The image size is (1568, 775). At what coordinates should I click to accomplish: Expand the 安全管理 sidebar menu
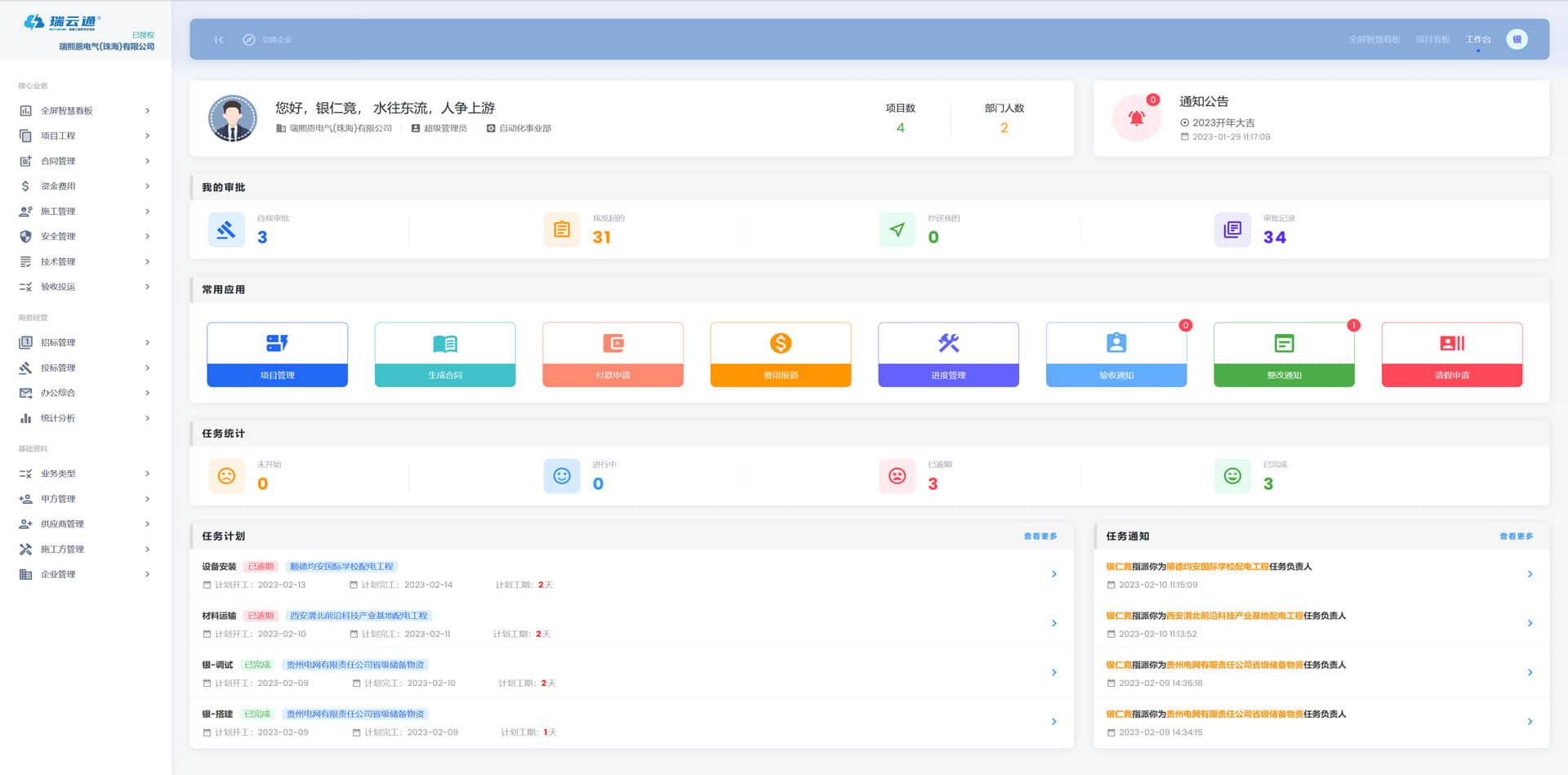point(83,236)
